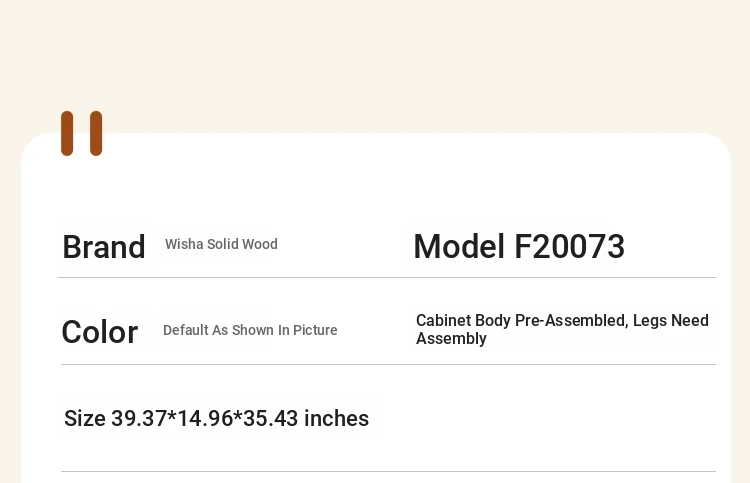Click the Size 39.37*14.96*35.43 inches text

[217, 418]
